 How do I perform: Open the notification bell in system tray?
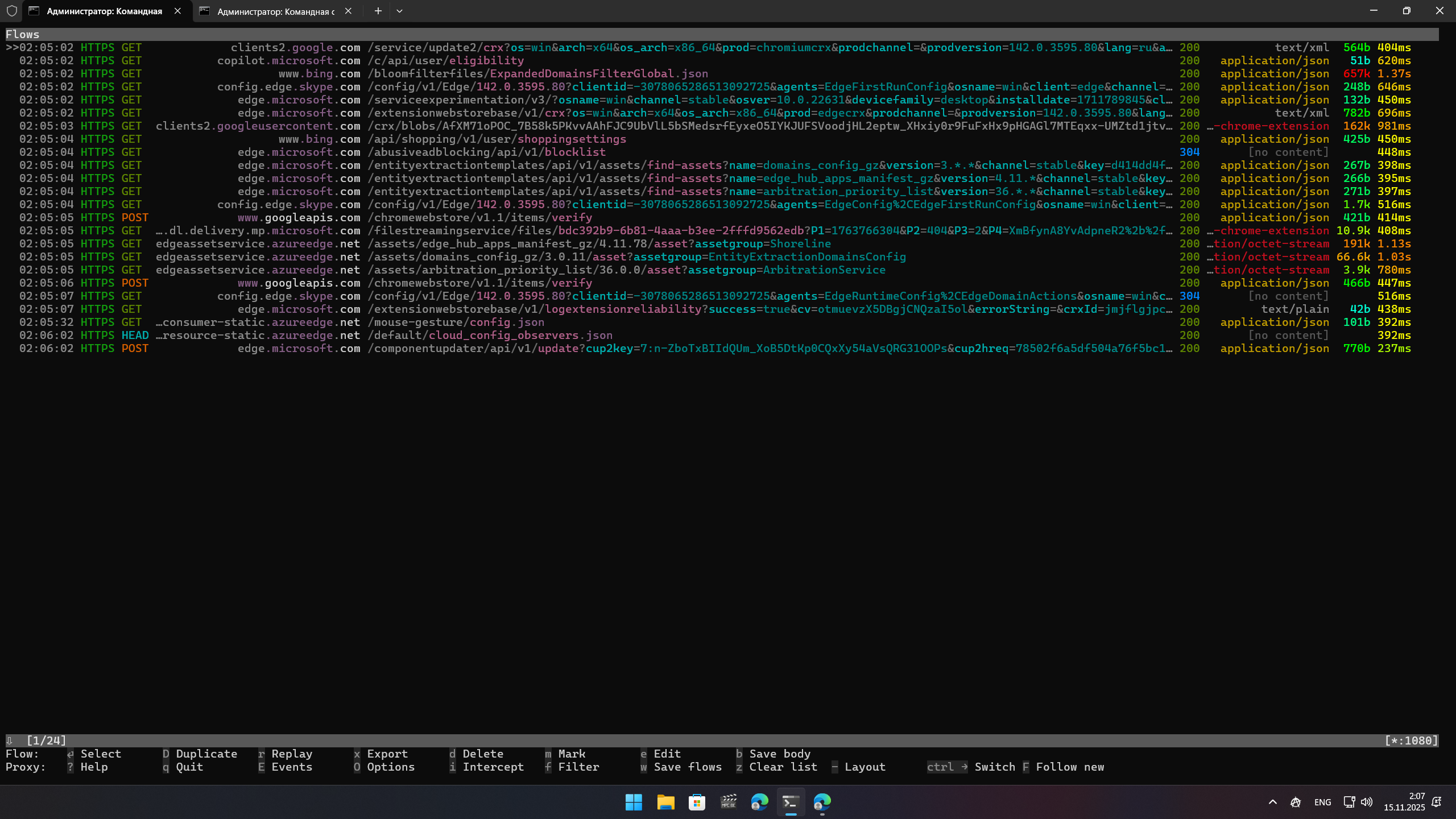(x=1437, y=802)
